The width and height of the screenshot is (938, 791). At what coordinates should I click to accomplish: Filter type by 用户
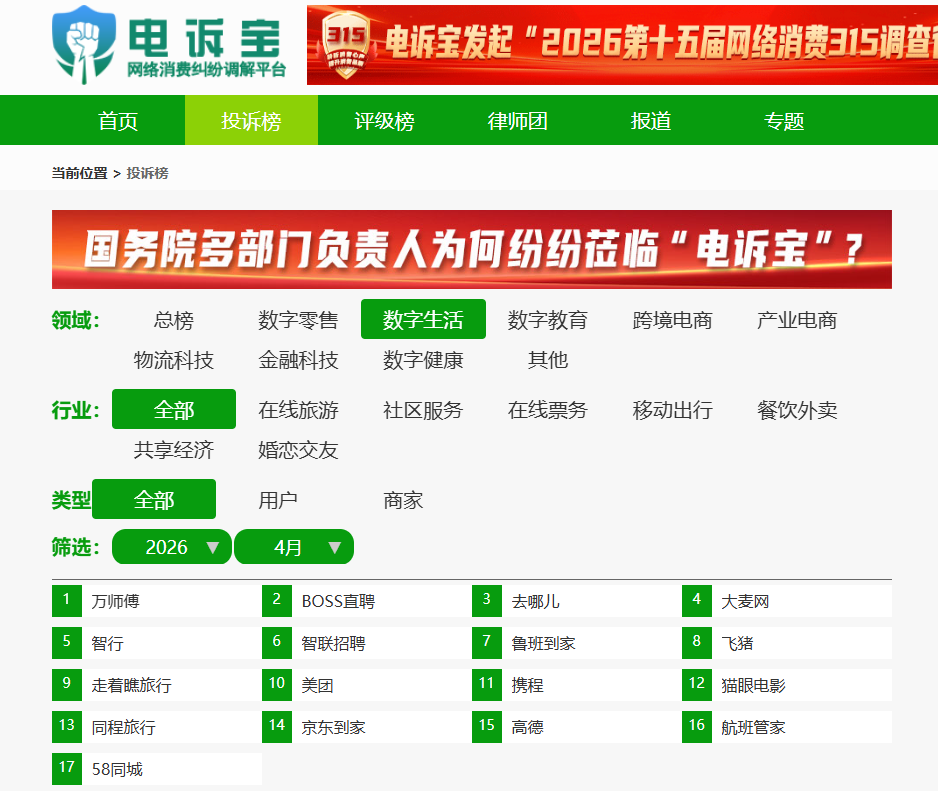(278, 499)
